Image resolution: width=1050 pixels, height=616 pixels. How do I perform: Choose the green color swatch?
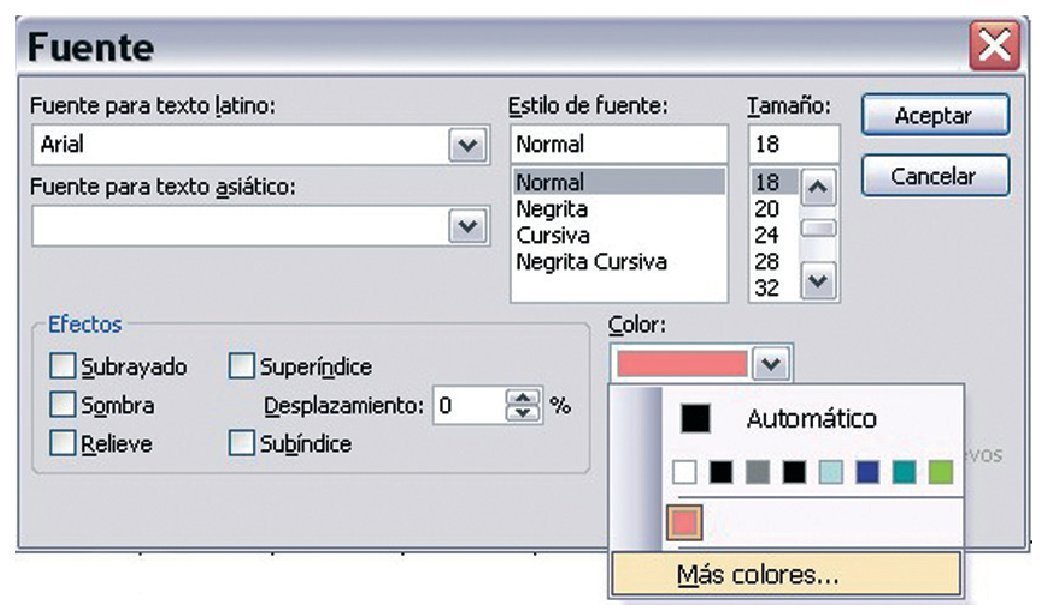(x=940, y=472)
